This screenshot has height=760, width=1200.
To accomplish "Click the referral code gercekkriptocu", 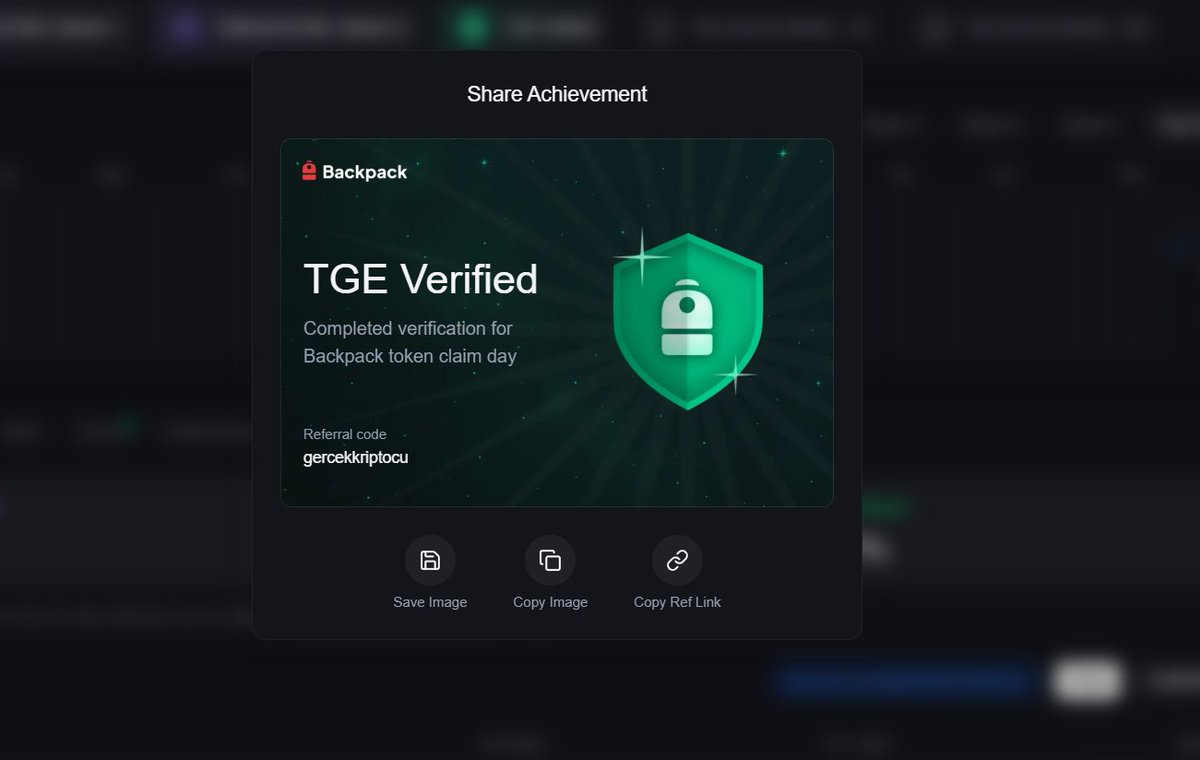I will 356,457.
